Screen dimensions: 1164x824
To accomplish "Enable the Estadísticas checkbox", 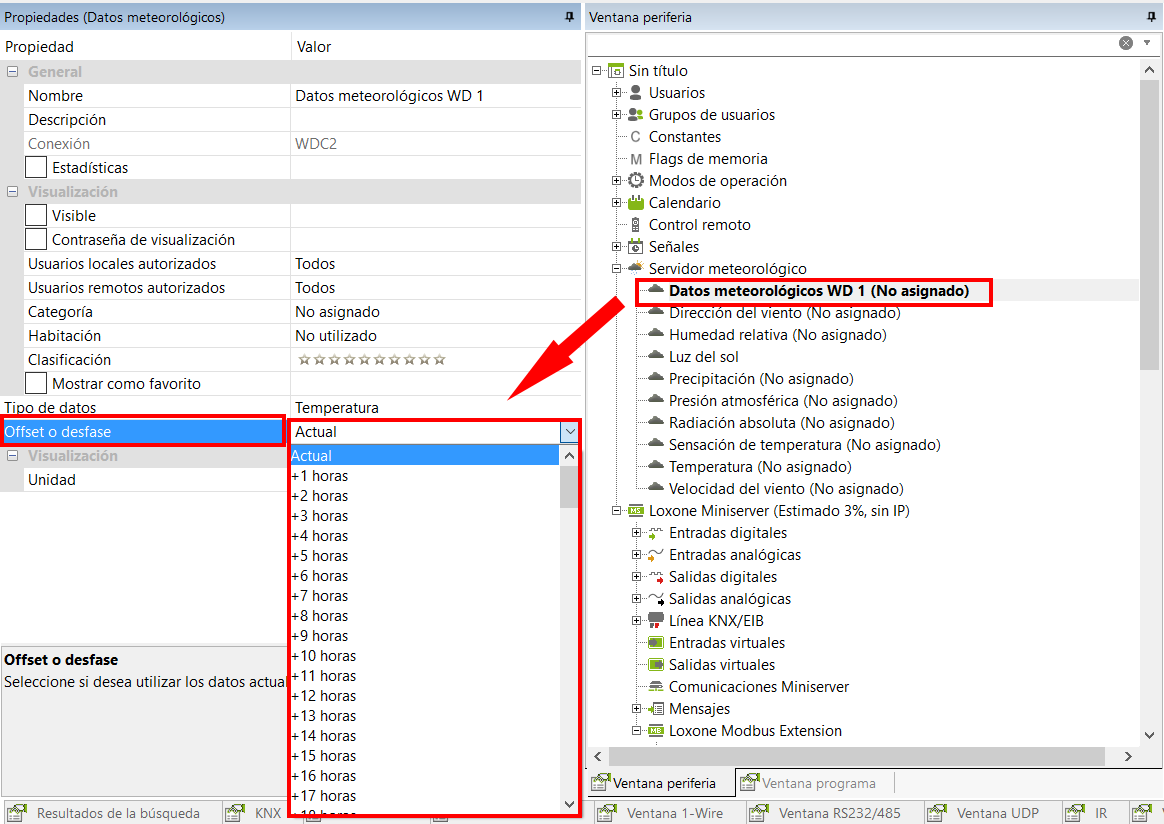I will tap(36, 168).
